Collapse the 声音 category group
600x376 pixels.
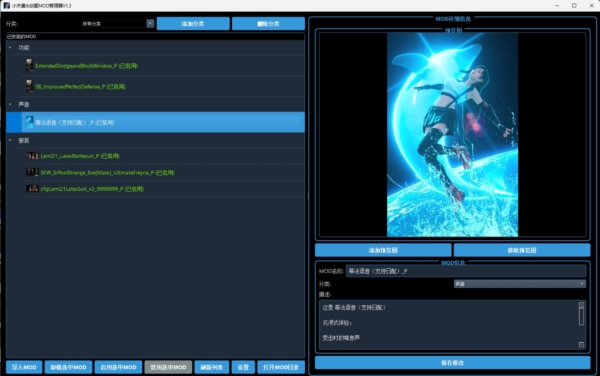pyautogui.click(x=10, y=104)
